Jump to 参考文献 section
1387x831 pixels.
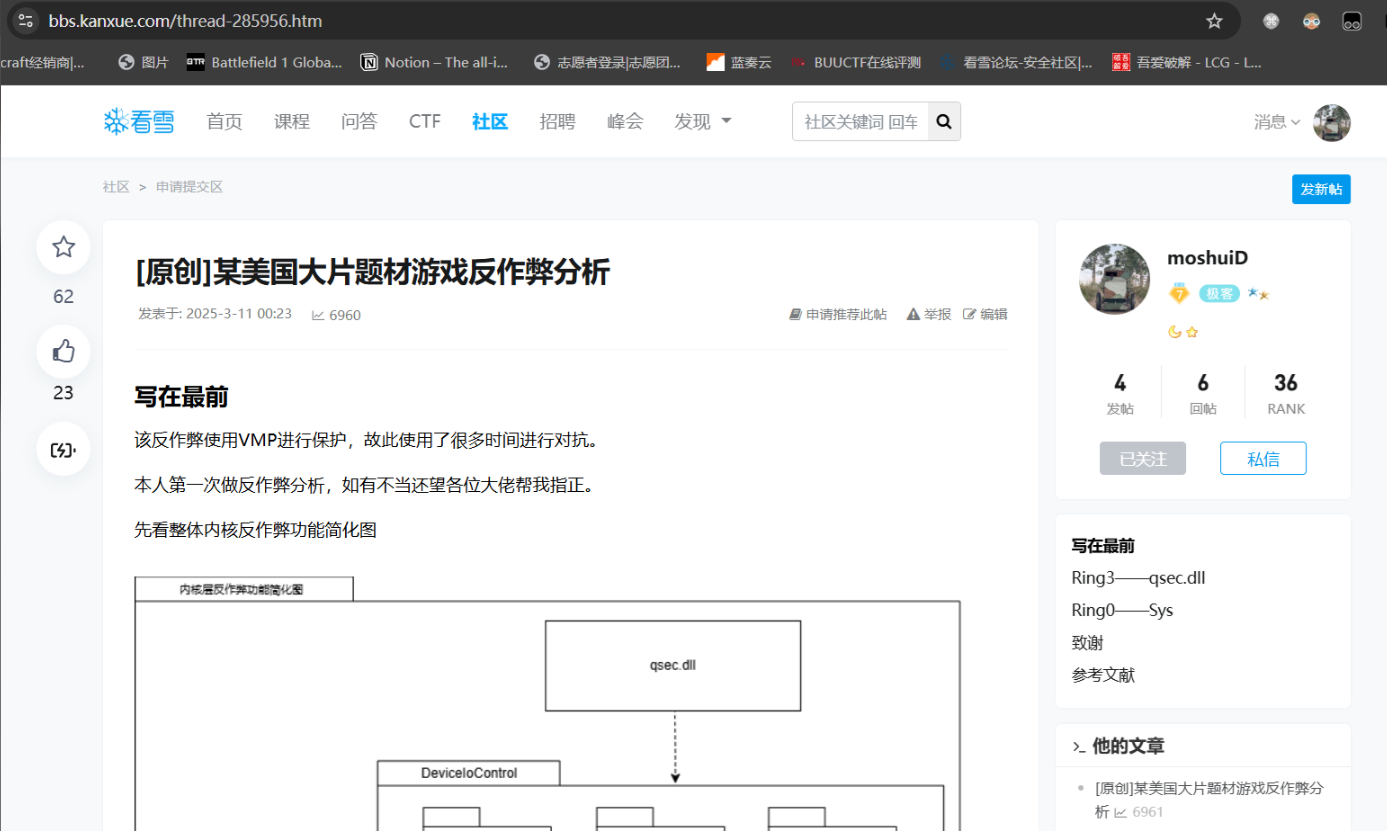pyautogui.click(x=1103, y=675)
